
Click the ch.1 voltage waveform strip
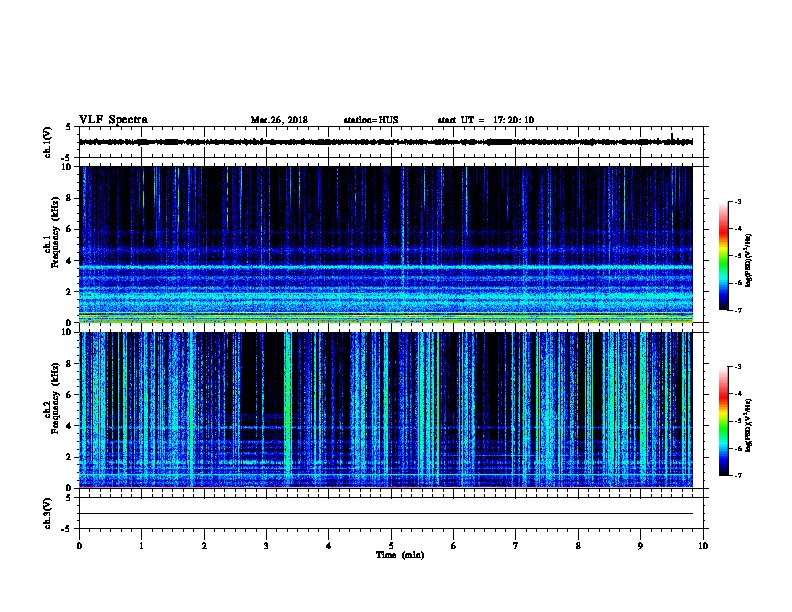click(386, 142)
